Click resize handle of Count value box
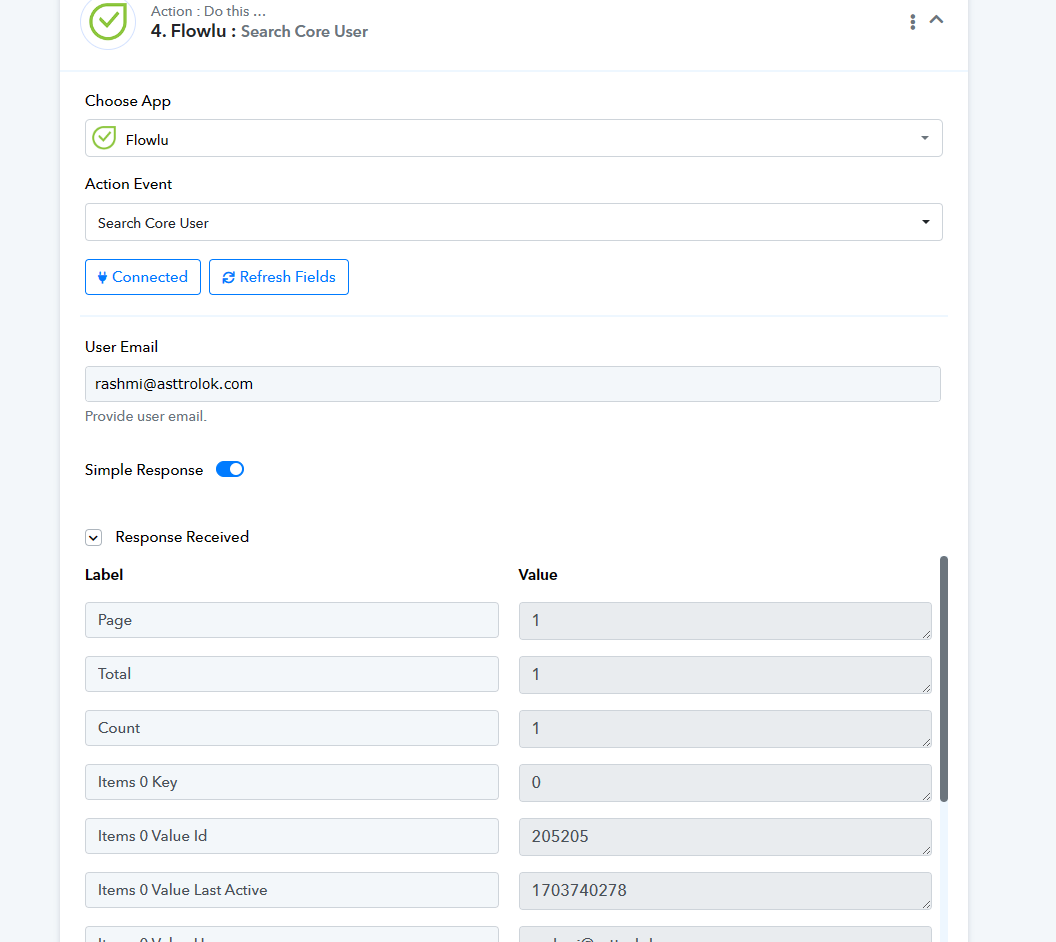 927,742
